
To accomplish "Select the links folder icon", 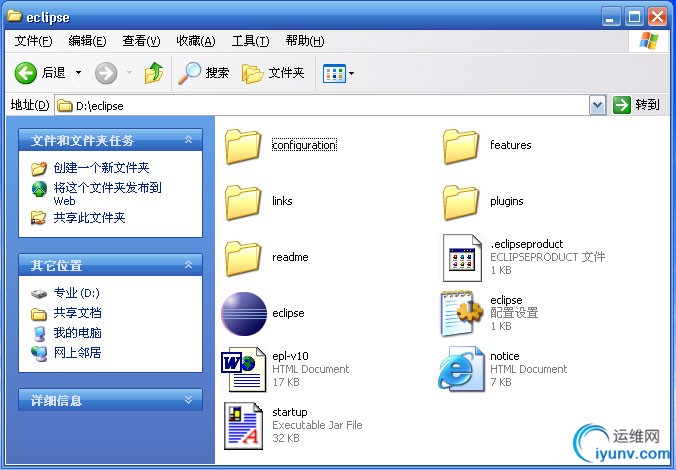I will [243, 202].
